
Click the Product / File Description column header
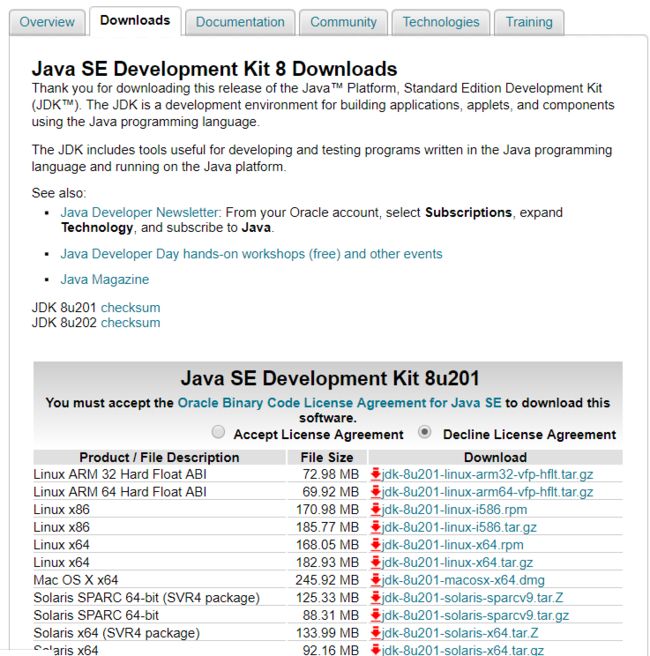(159, 457)
